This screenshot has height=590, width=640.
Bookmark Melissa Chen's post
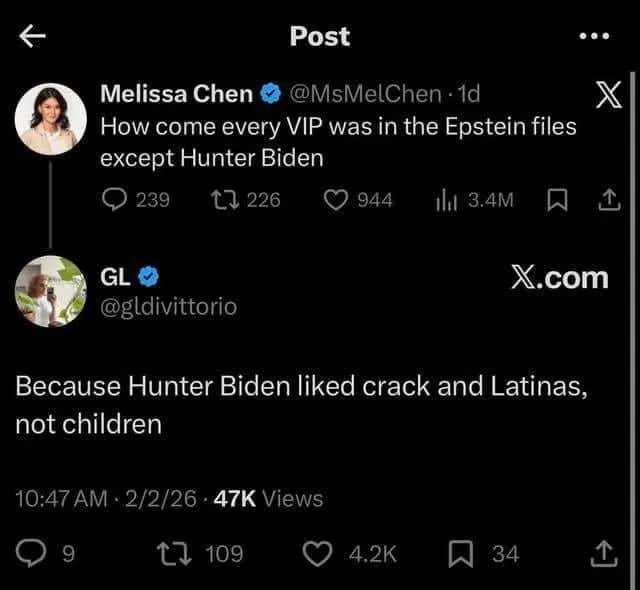pyautogui.click(x=557, y=200)
